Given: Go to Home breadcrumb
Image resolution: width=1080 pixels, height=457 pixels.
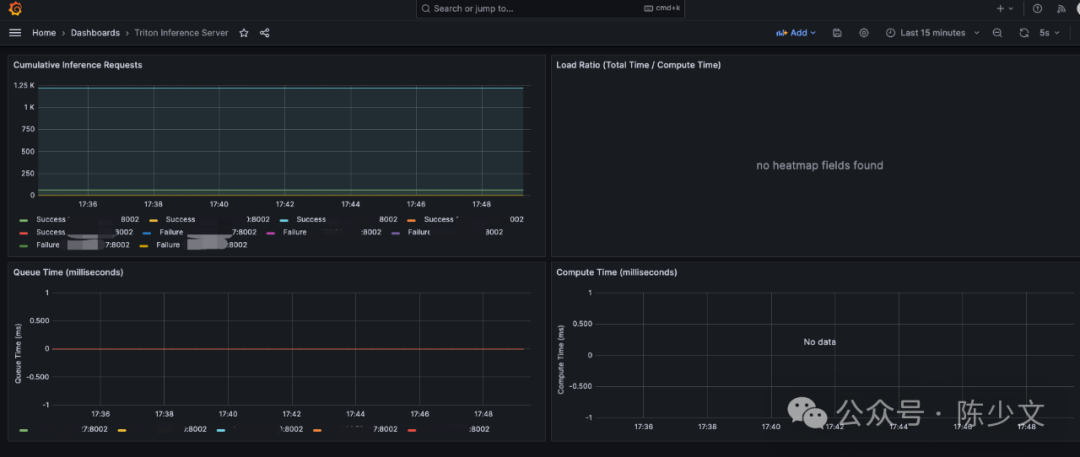Looking at the screenshot, I should tap(44, 32).
